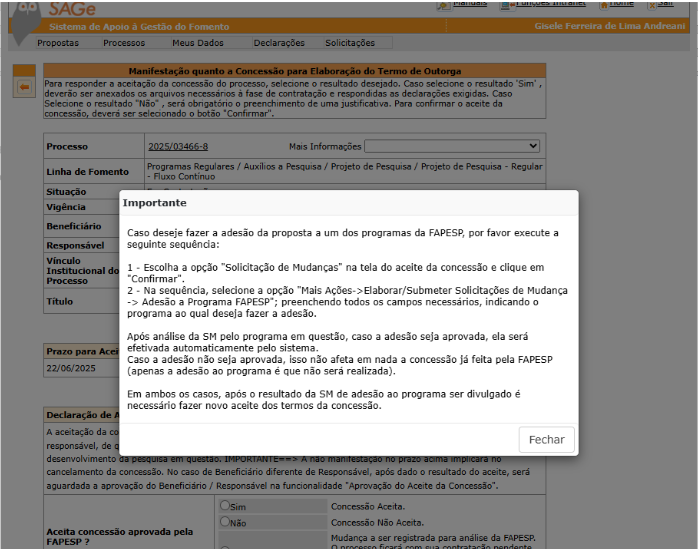Open the Propostas menu
Screen dimensions: 698x549
57,43
